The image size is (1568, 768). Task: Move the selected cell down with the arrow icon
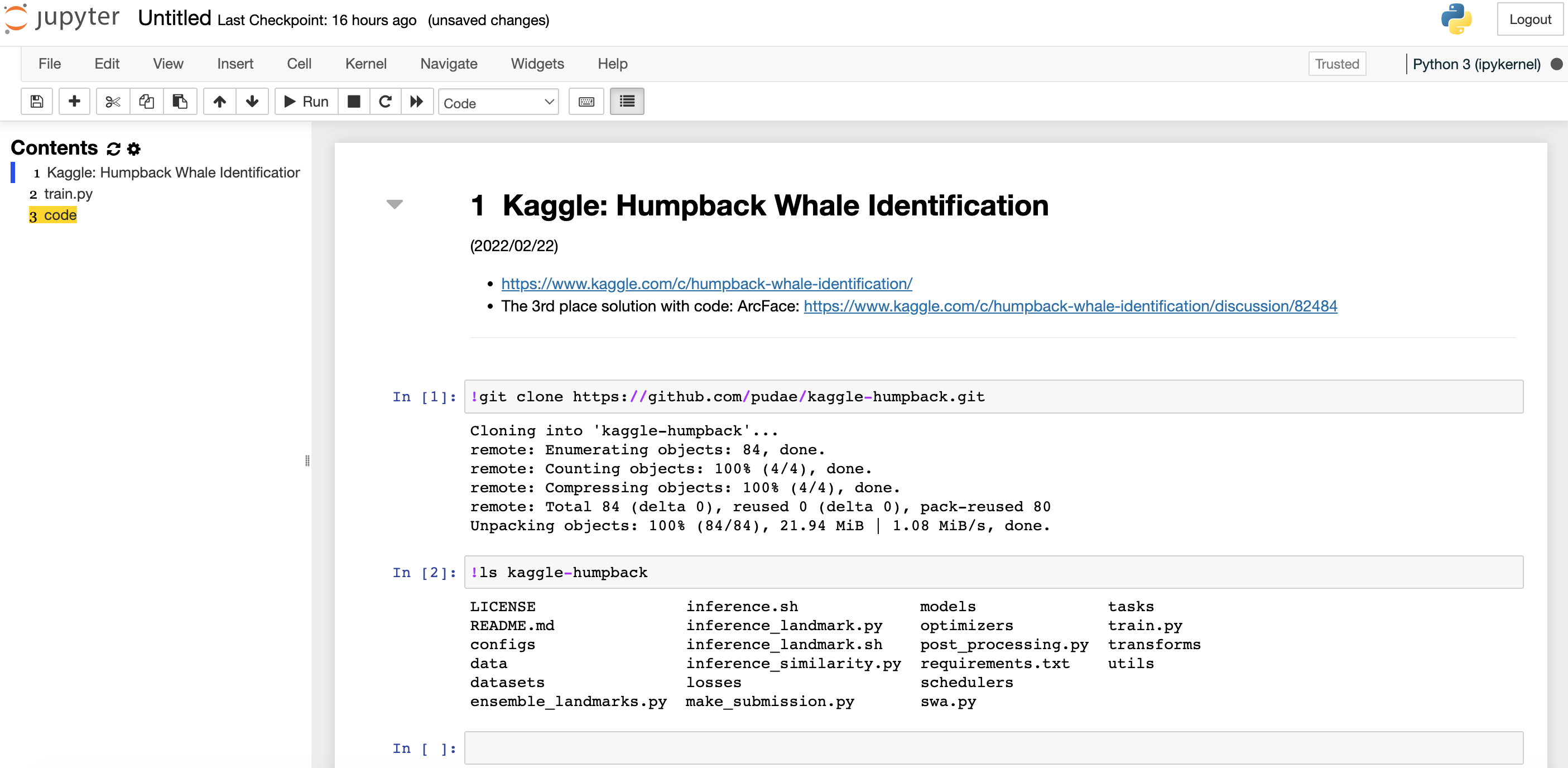pos(252,102)
